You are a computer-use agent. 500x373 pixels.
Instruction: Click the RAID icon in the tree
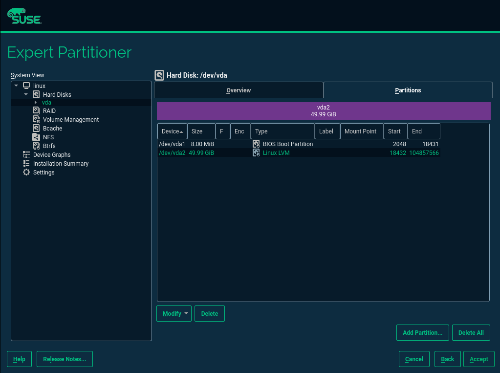(36, 110)
